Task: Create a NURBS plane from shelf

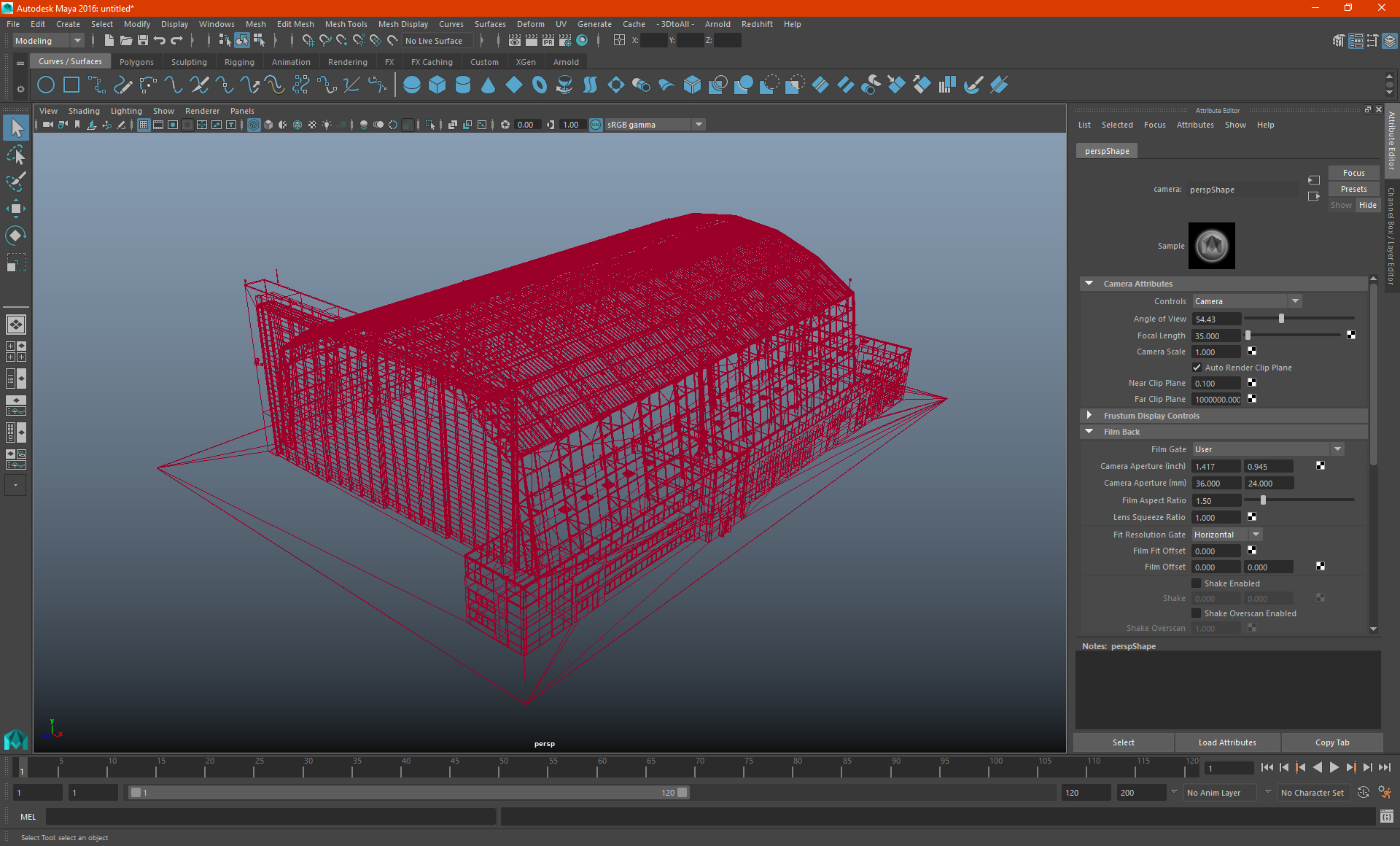Action: coord(514,85)
